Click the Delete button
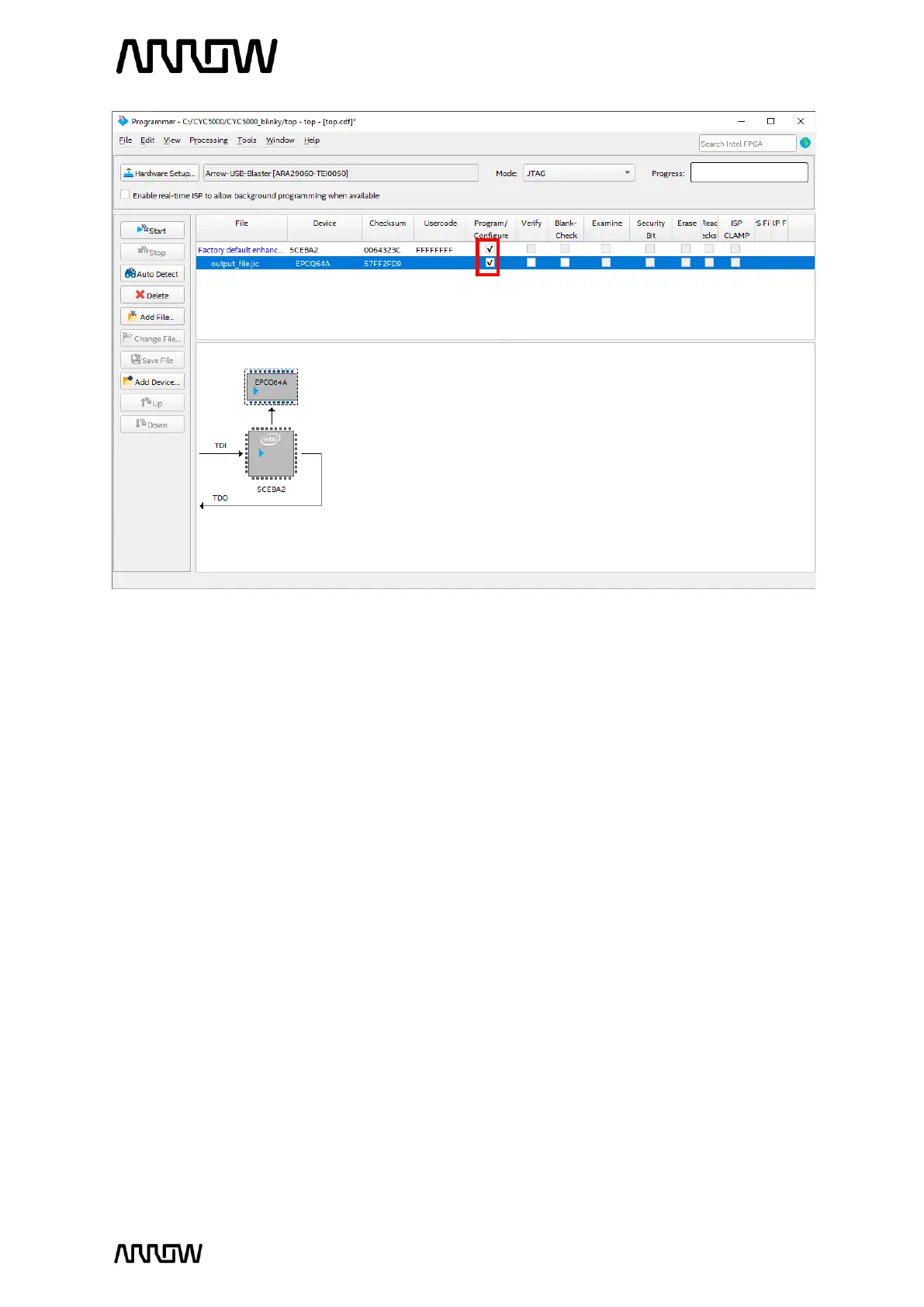 point(152,295)
